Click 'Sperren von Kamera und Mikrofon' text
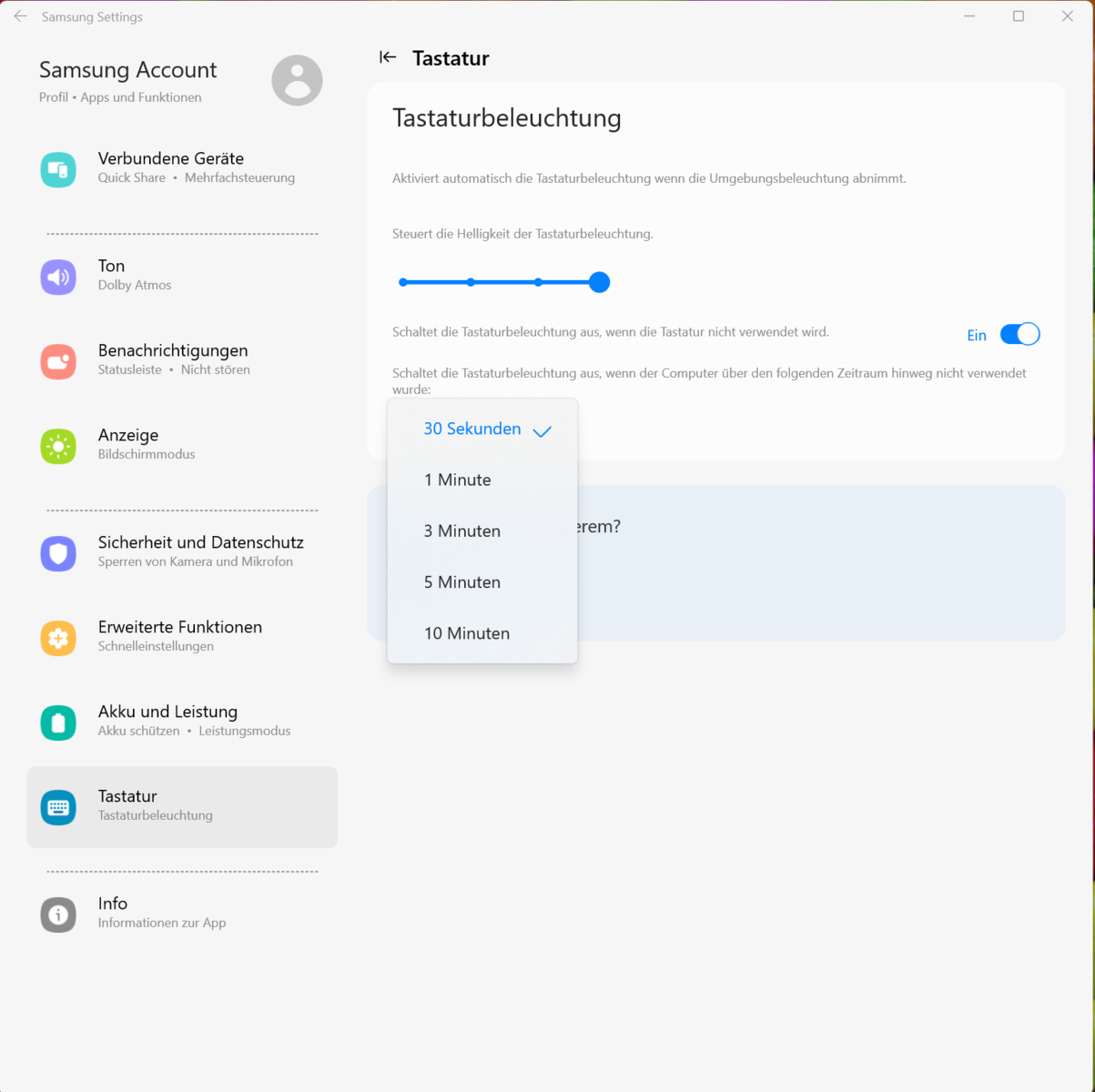Image resolution: width=1095 pixels, height=1092 pixels. pyautogui.click(x=196, y=562)
